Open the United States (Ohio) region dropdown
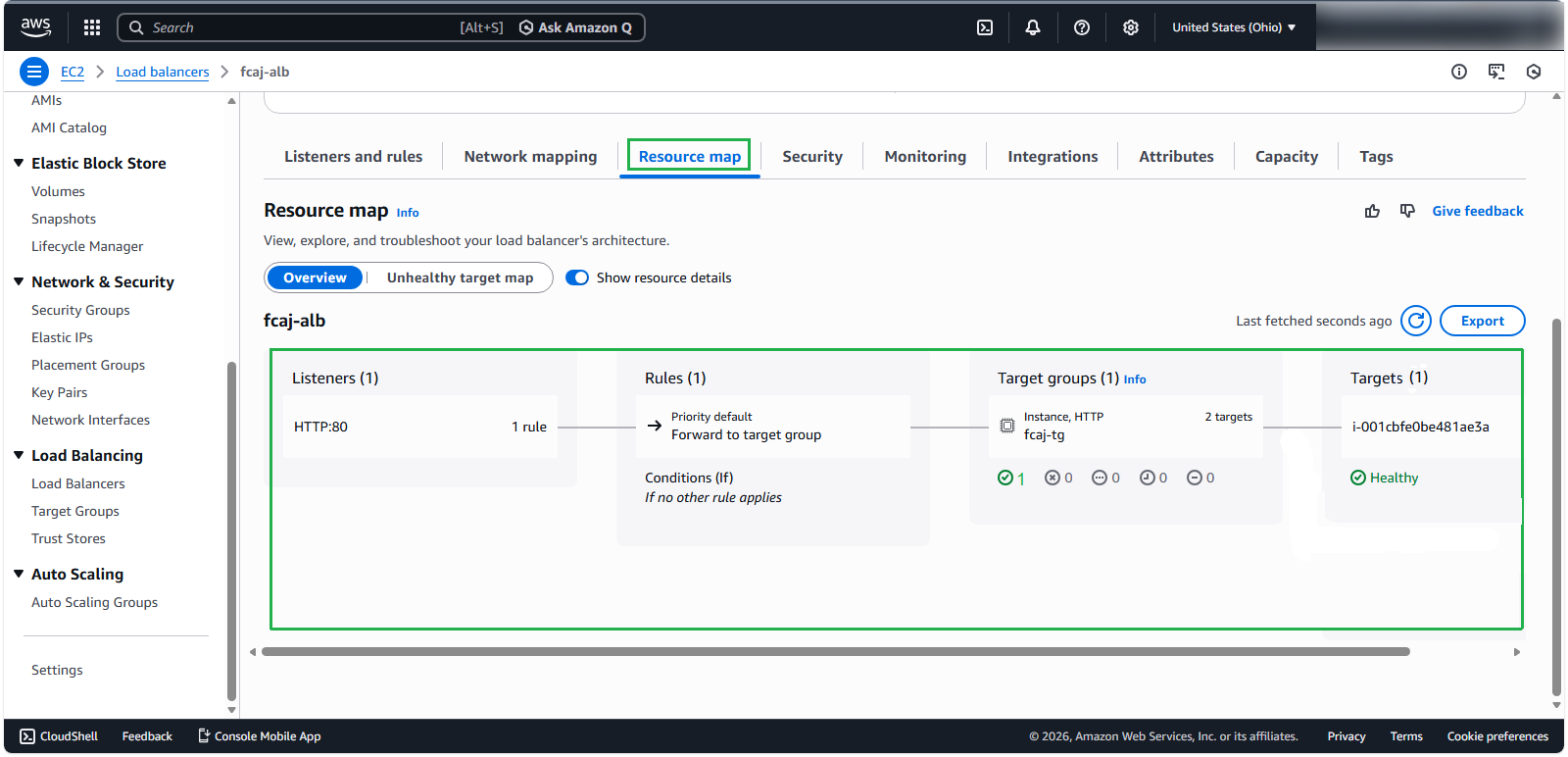 [x=1234, y=27]
